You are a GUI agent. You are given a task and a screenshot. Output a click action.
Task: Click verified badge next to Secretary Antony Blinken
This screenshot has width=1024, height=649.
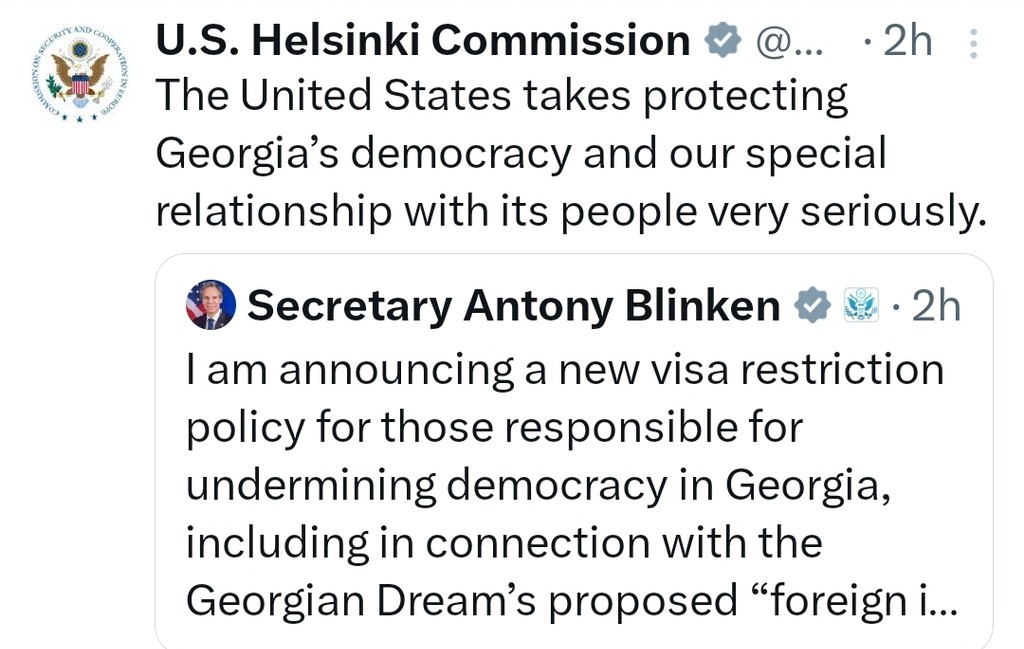(x=812, y=306)
